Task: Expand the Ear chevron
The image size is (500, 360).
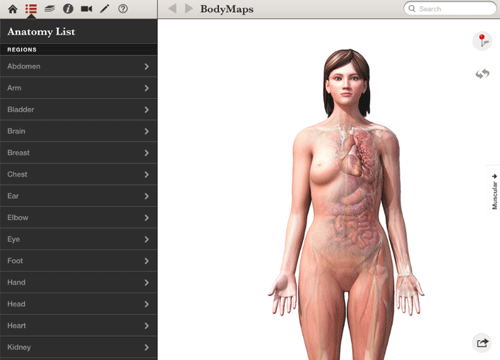Action: (x=147, y=196)
